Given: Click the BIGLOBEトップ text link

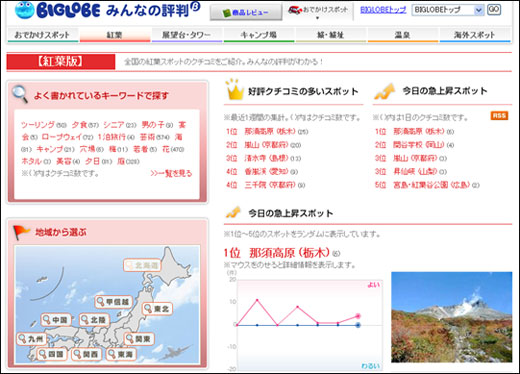Looking at the screenshot, I should [383, 10].
